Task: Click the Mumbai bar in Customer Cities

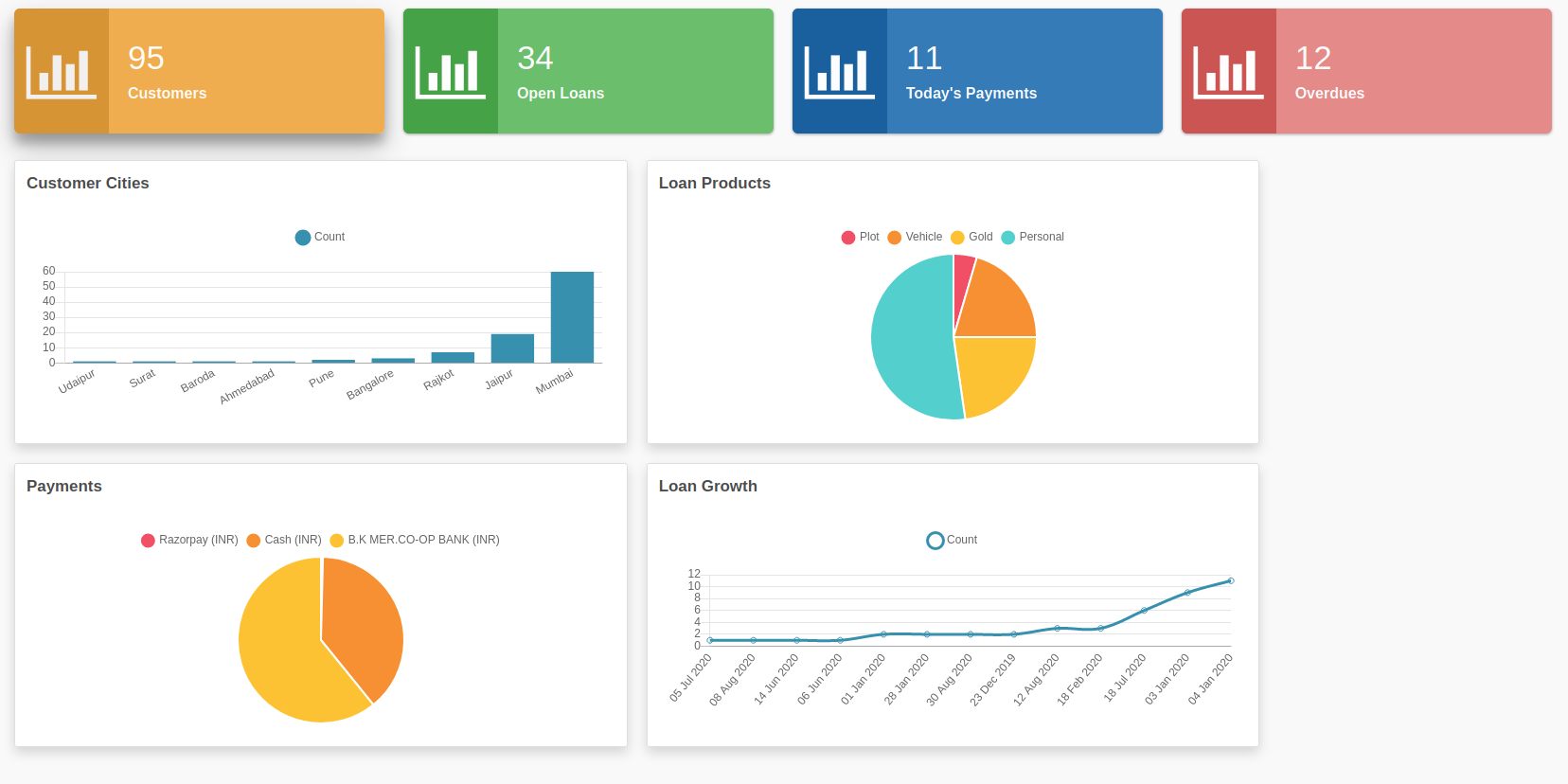Action: click(572, 317)
